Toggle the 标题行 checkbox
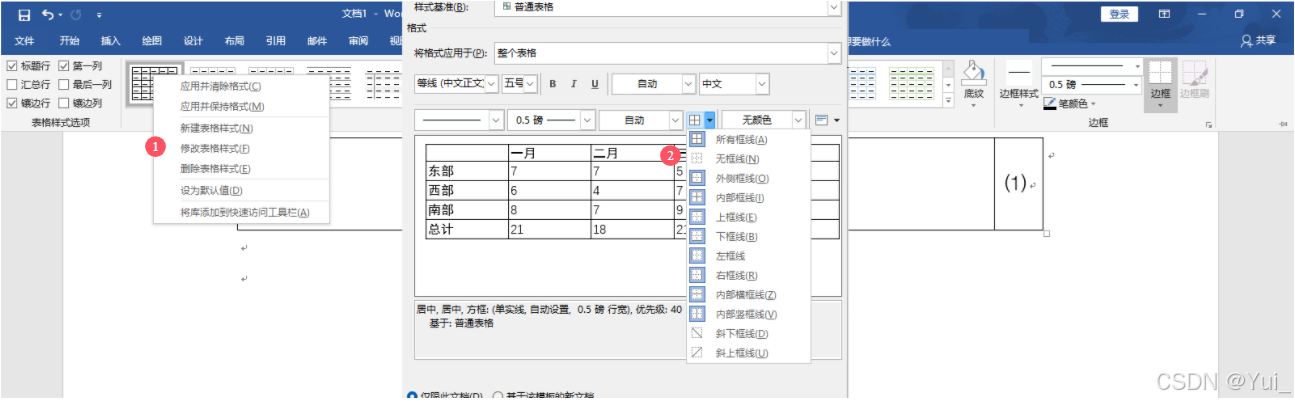This screenshot has height=403, width=1295. 12,66
